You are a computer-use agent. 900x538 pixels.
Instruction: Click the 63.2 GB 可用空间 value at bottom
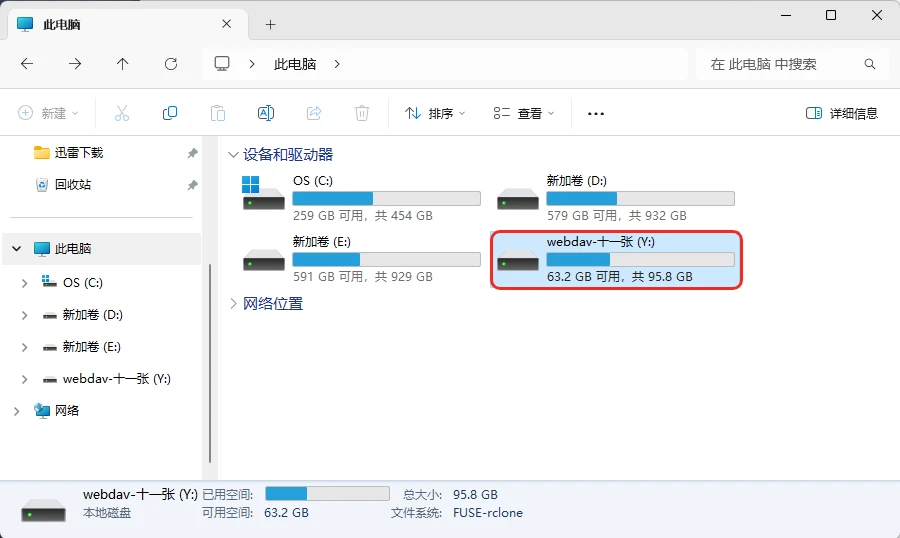[286, 513]
